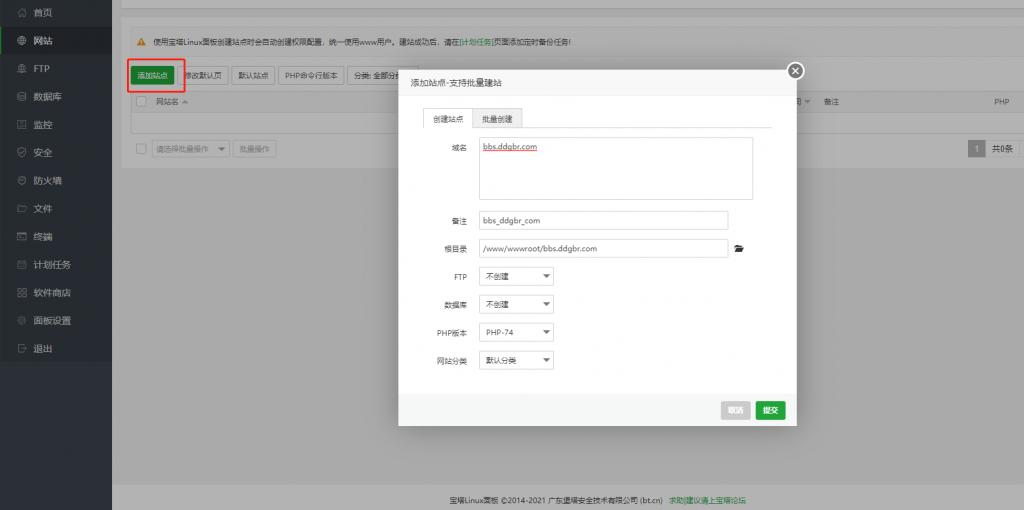Click the grid icon beside 软件商店
This screenshot has width=1024, height=510.
[x=22, y=293]
